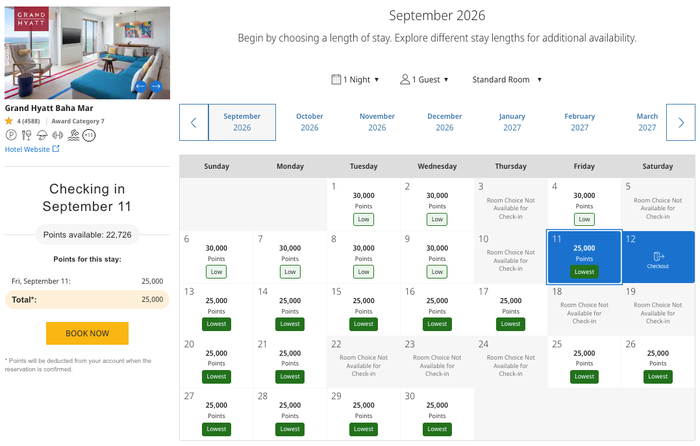Viewport: 700px width, 446px height.
Task: Pick September 14 as check-in
Action: tap(290, 309)
